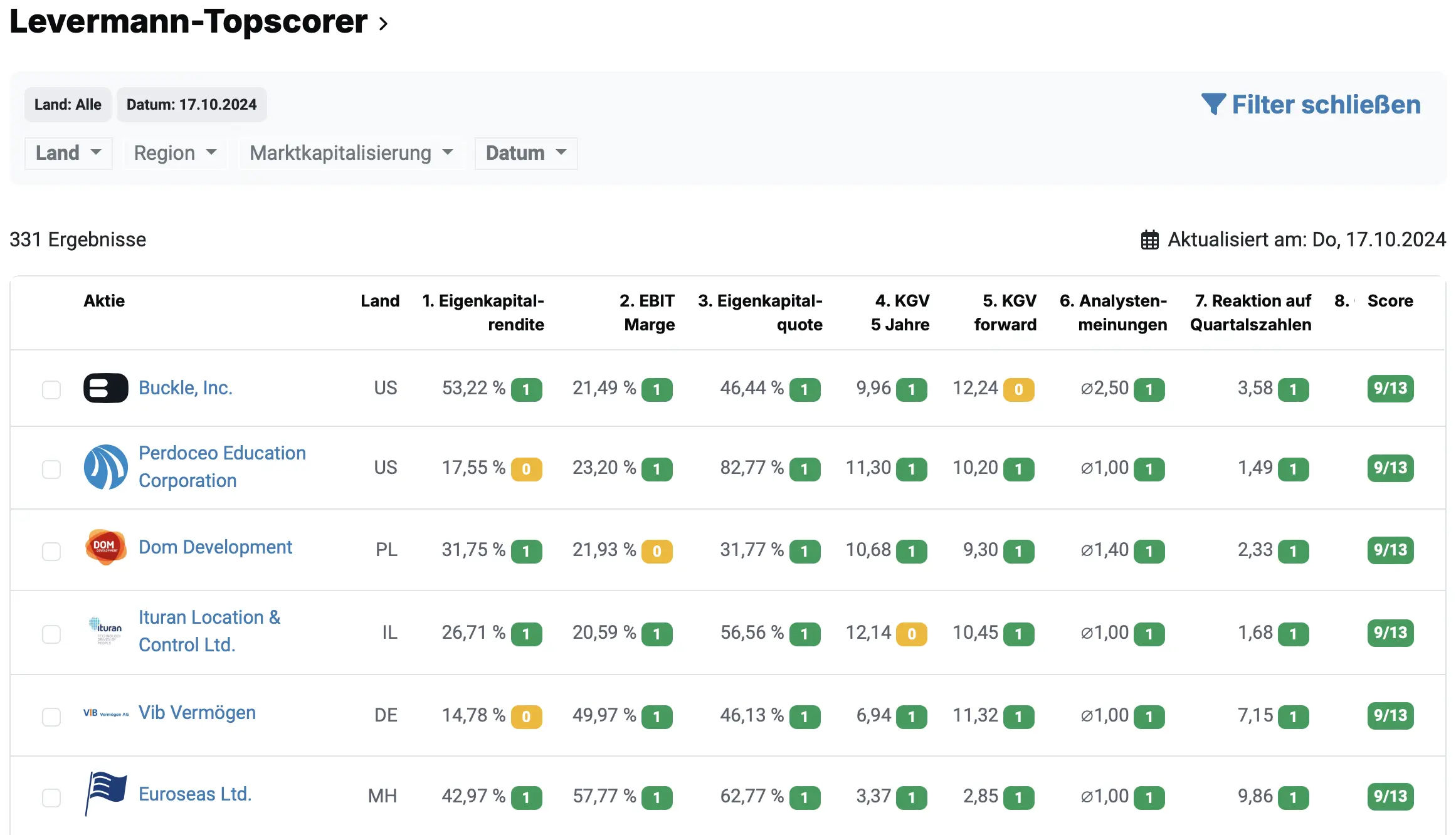Sort by 5. KGV forward column header
The height and width of the screenshot is (835, 1456).
[1005, 313]
